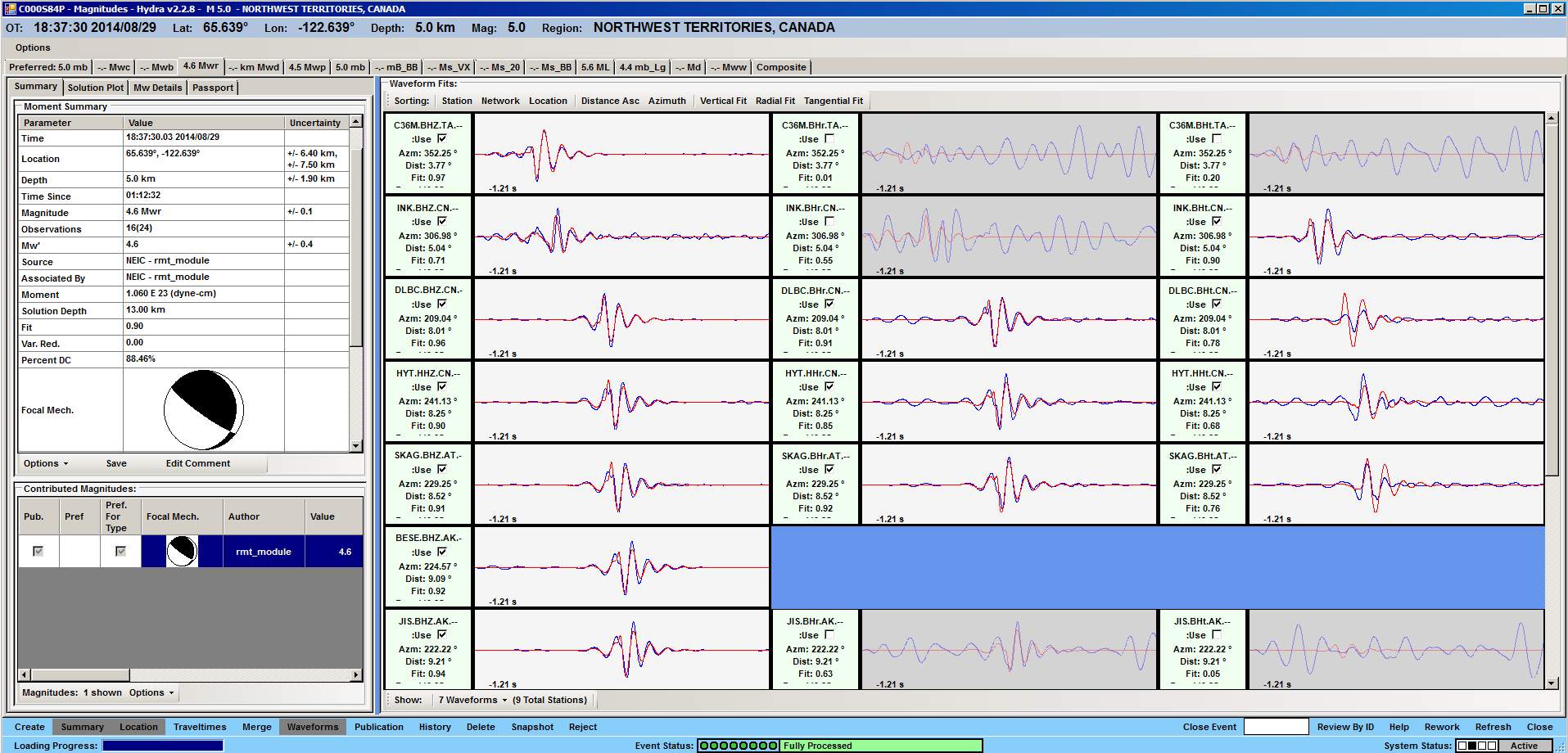The height and width of the screenshot is (753, 1568).
Task: Click the Loading Progress bar
Action: [x=162, y=746]
